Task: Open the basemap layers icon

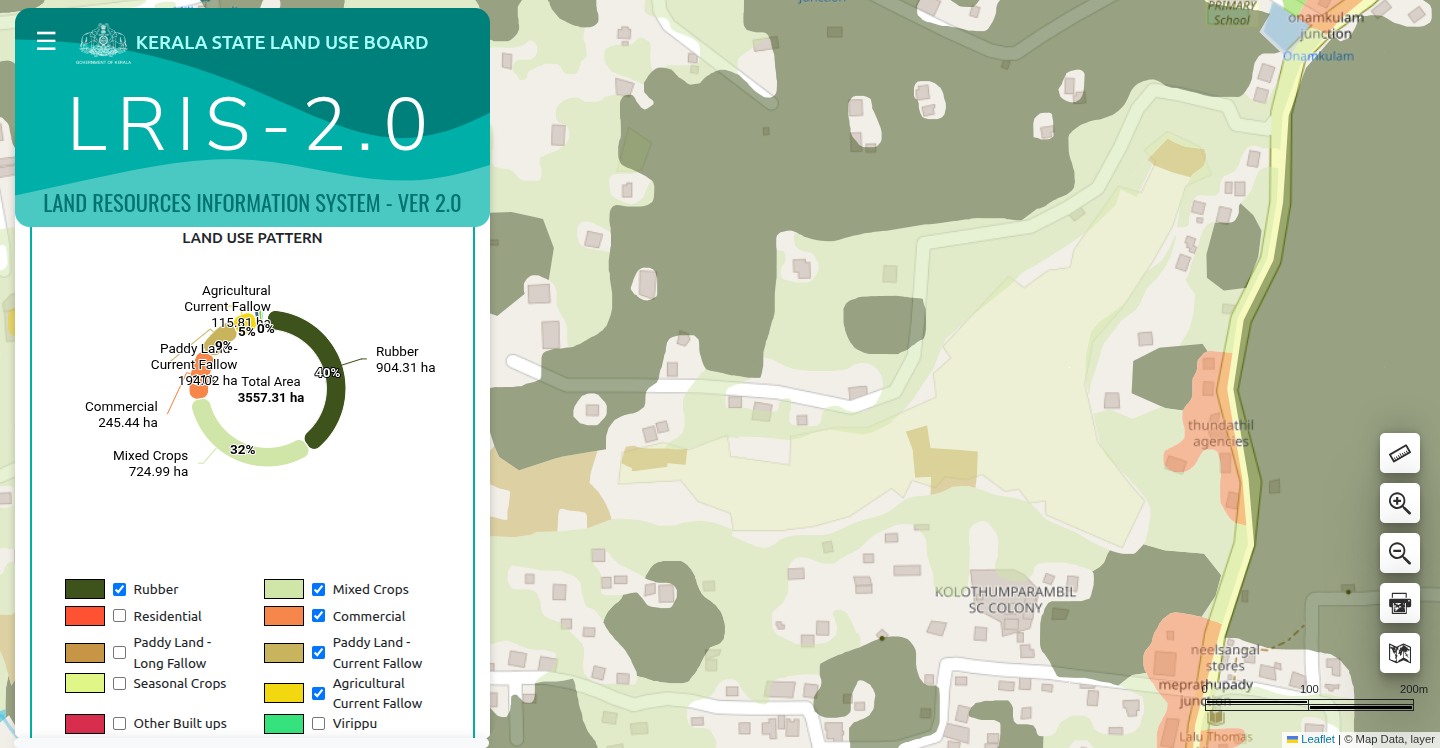Action: coord(1399,653)
